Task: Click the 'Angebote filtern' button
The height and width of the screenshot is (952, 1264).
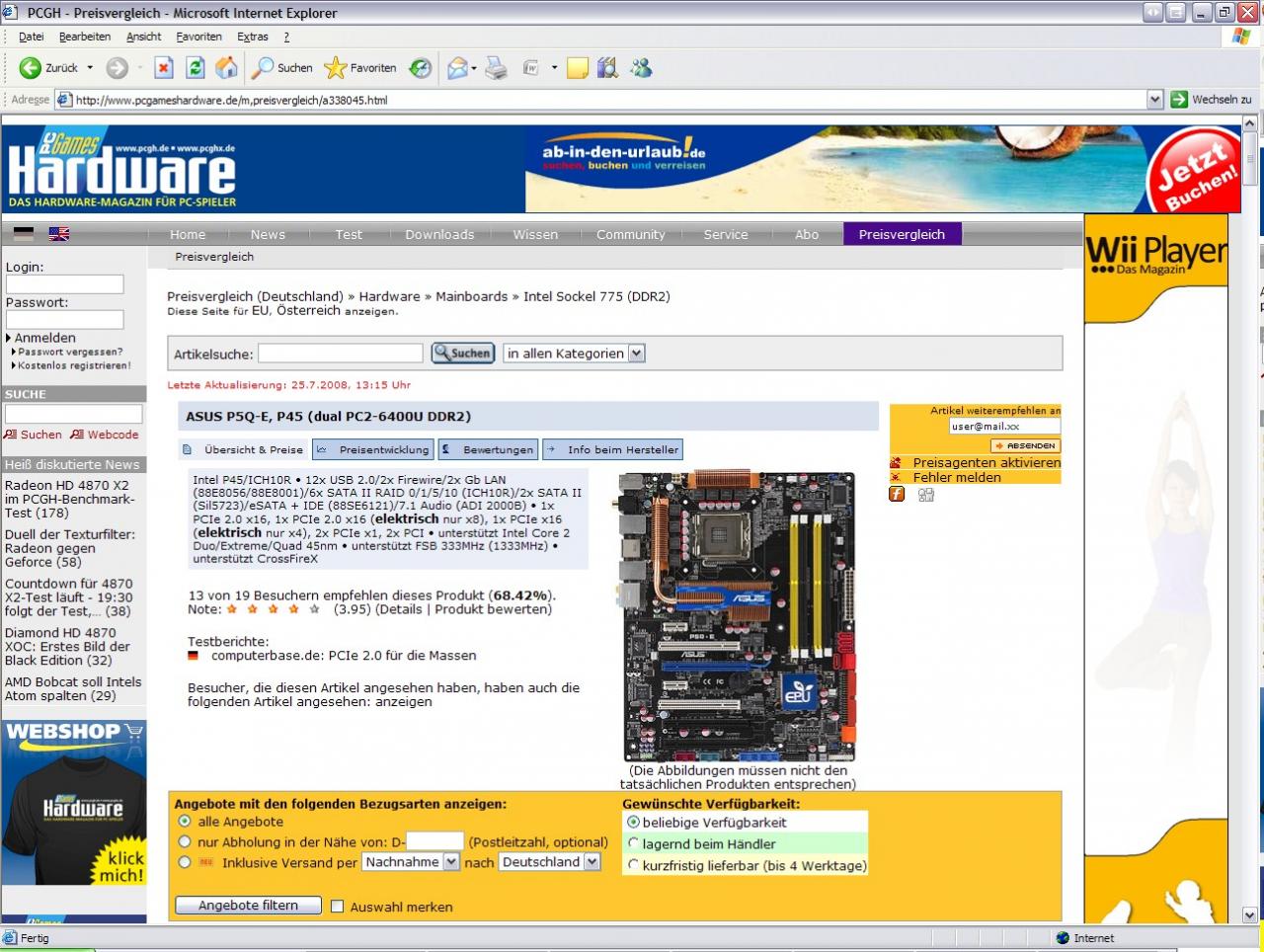Action: [x=249, y=906]
